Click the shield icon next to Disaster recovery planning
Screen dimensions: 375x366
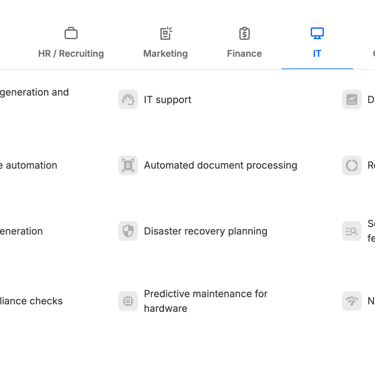click(x=128, y=231)
